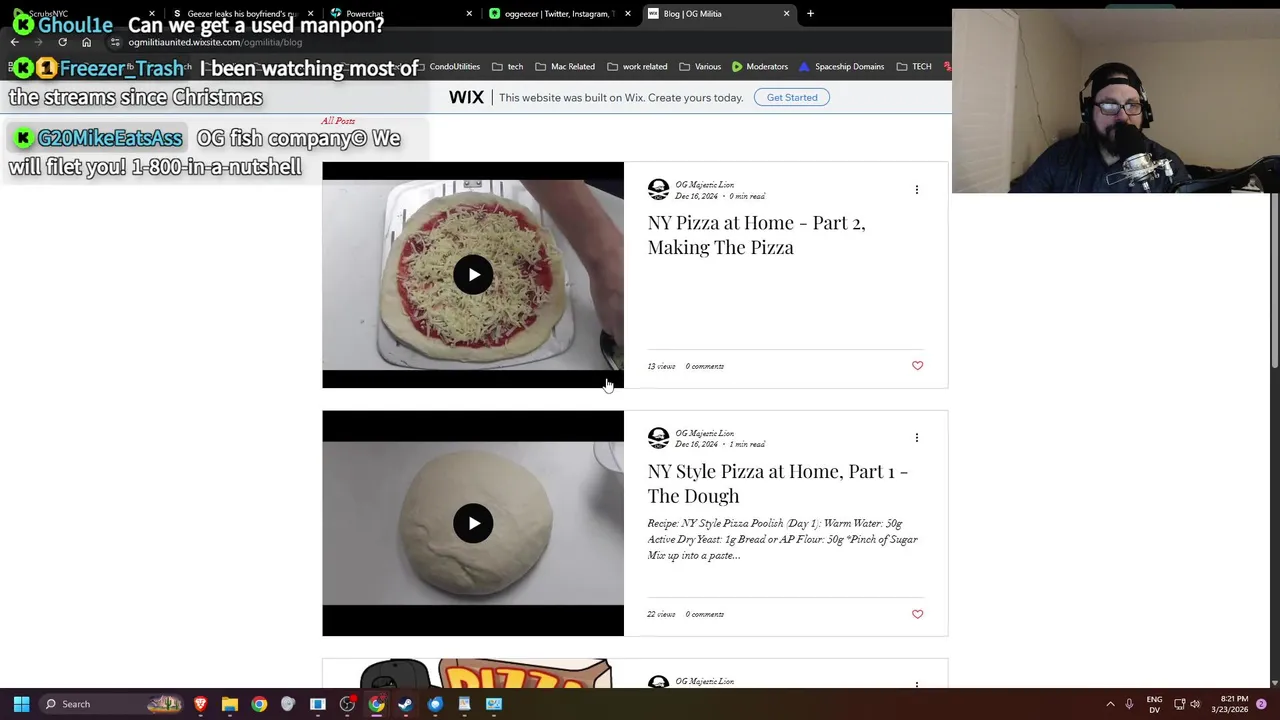Go to browser home page
Viewport: 1280px width, 720px height.
click(86, 42)
